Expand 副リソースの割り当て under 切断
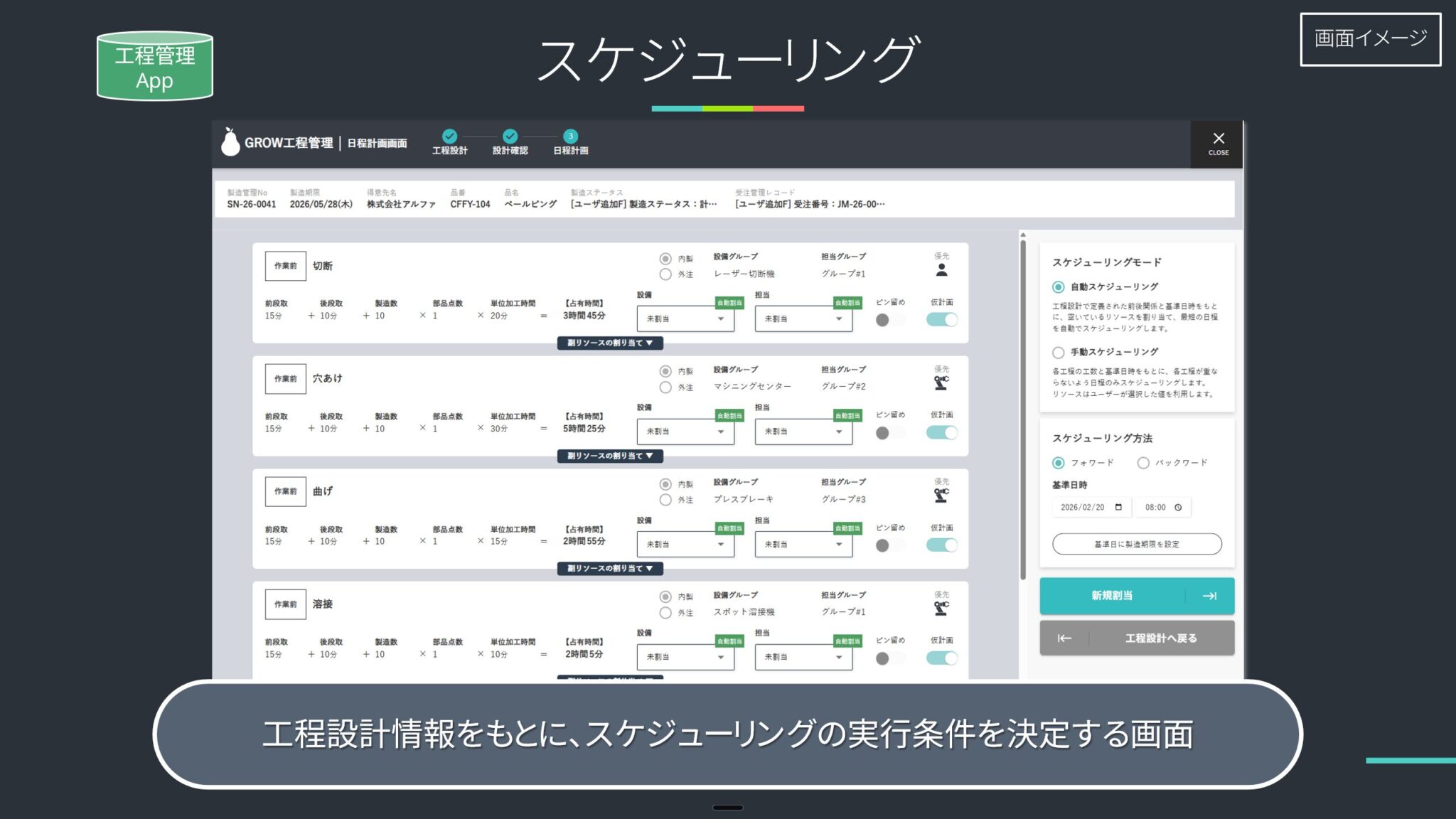The image size is (1456, 819). [610, 343]
